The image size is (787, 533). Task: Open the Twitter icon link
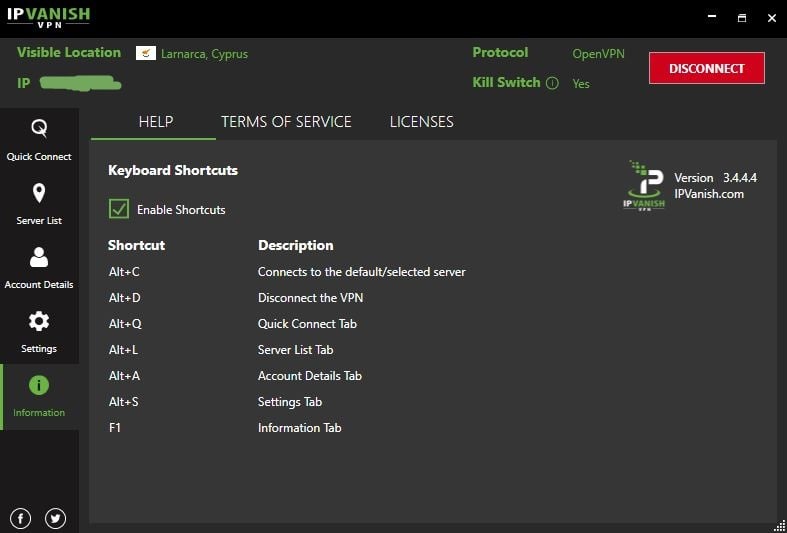pos(55,518)
